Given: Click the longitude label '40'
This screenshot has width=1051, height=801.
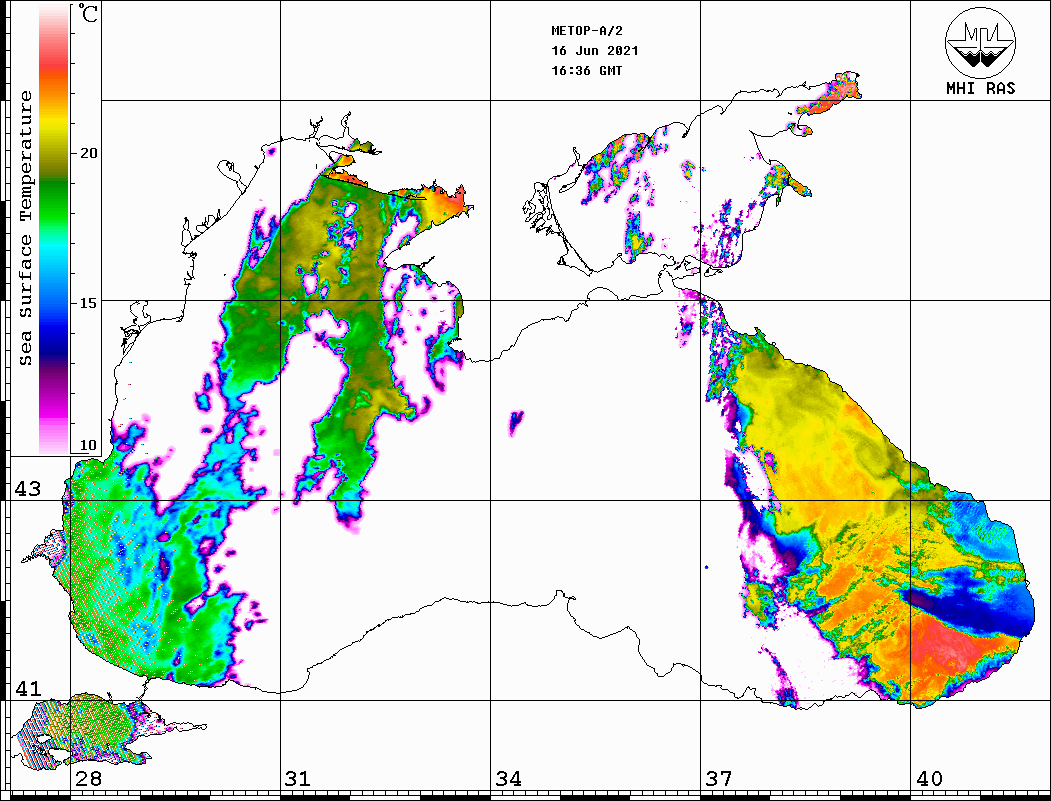Looking at the screenshot, I should [x=929, y=779].
